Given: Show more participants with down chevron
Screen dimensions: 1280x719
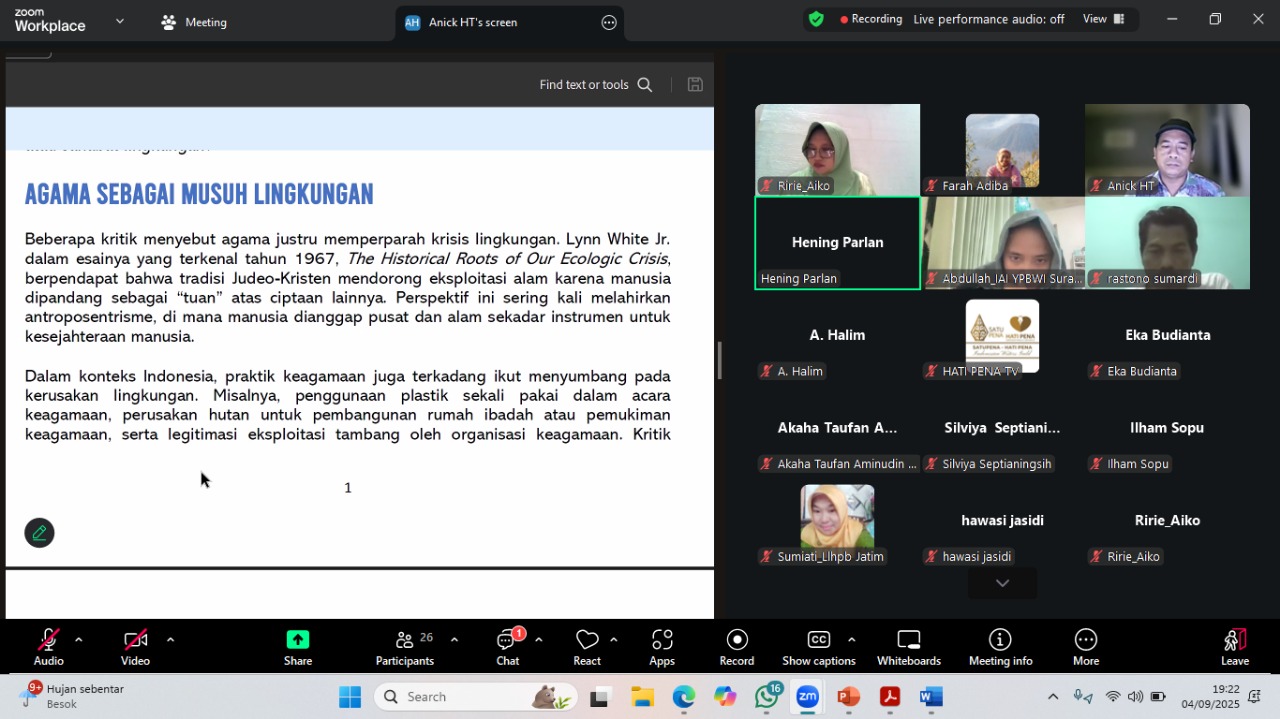Looking at the screenshot, I should click(x=1002, y=583).
